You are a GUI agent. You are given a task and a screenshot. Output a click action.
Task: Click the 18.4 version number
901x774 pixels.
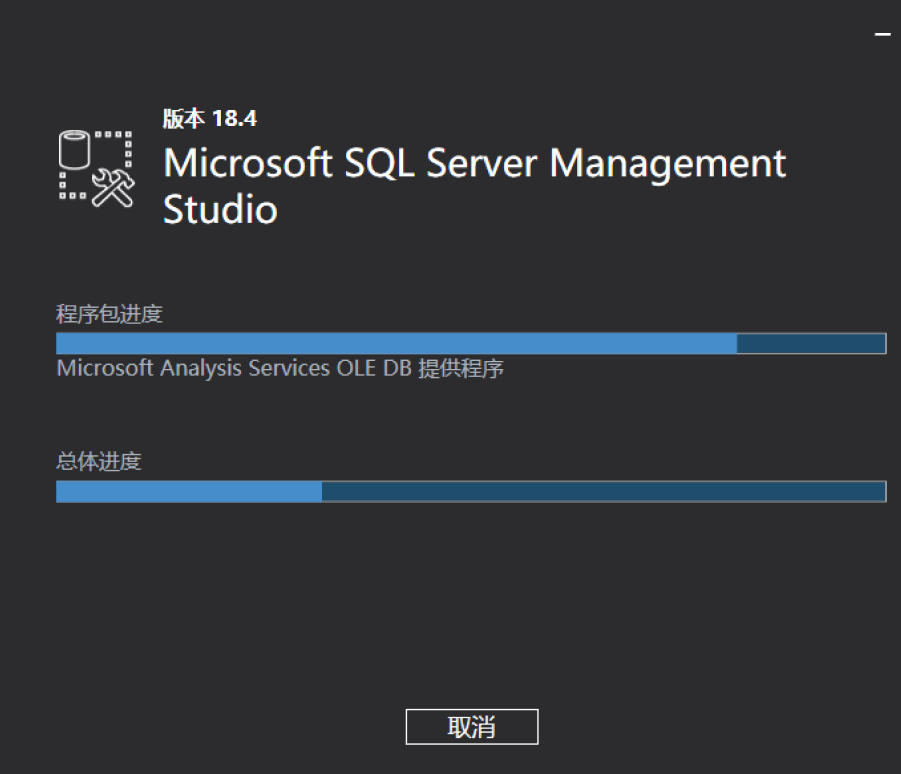(x=234, y=119)
